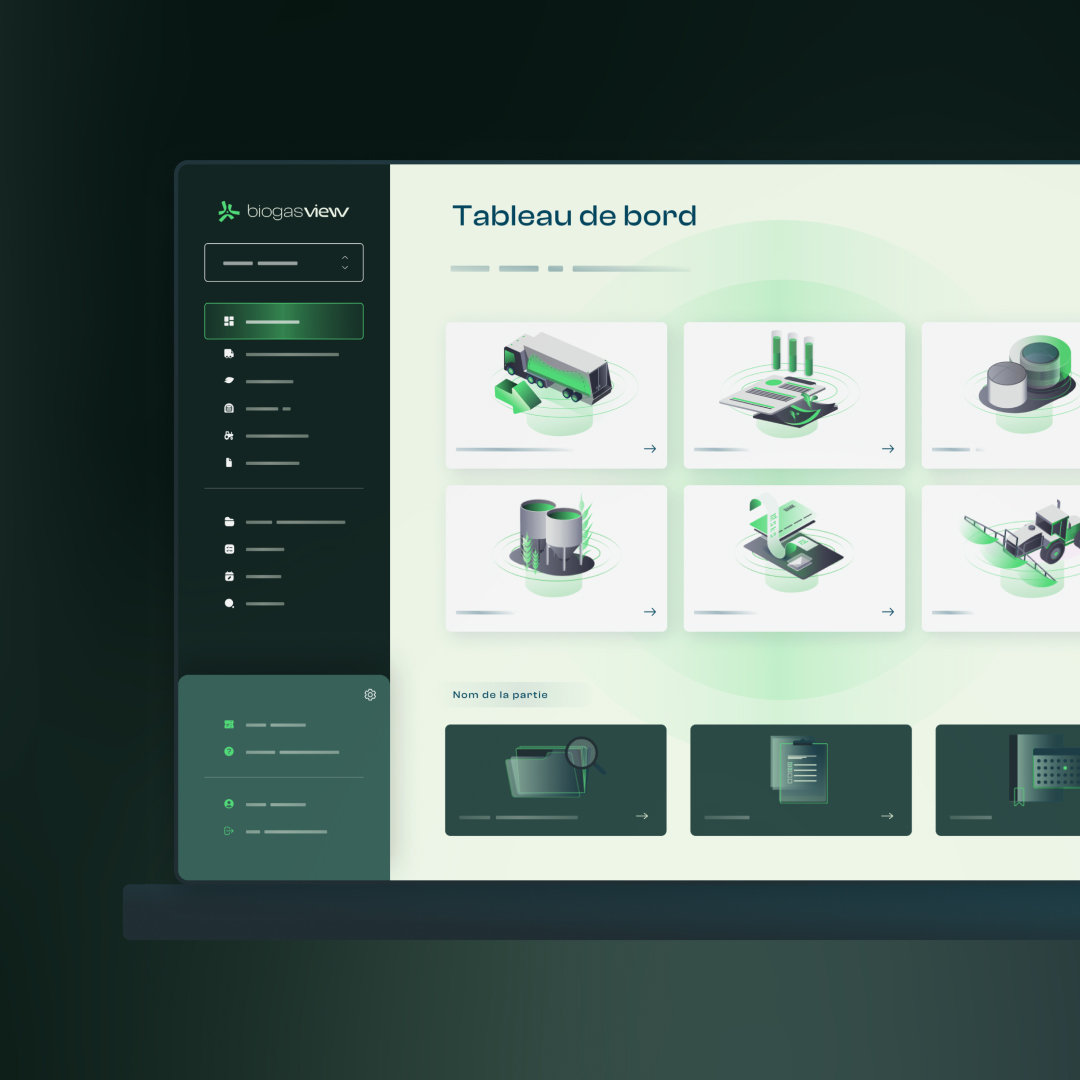Open the dark clipboard documents card
Screen dimensions: 1080x1080
tap(800, 779)
